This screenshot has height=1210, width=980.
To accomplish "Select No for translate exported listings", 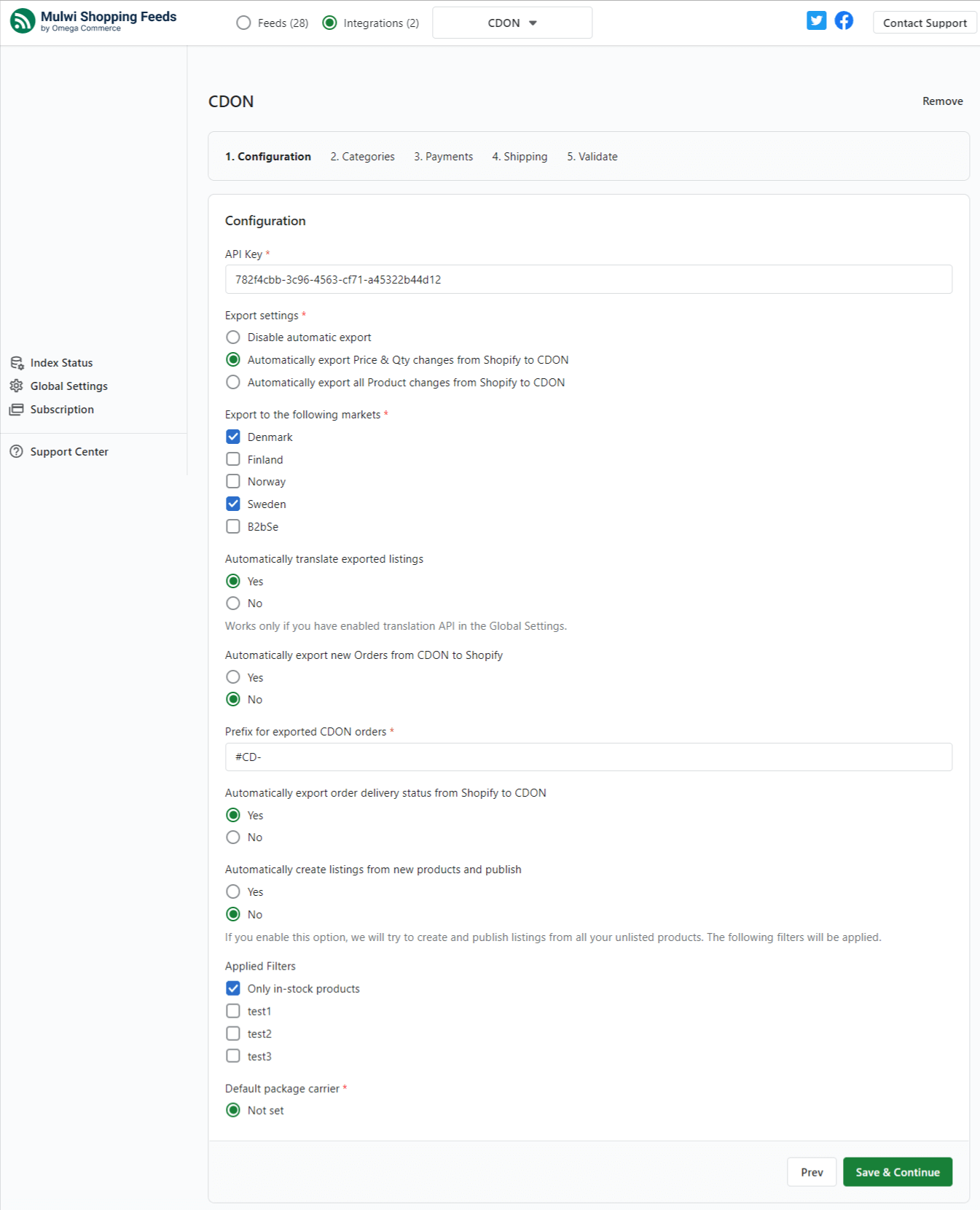I will [x=233, y=604].
